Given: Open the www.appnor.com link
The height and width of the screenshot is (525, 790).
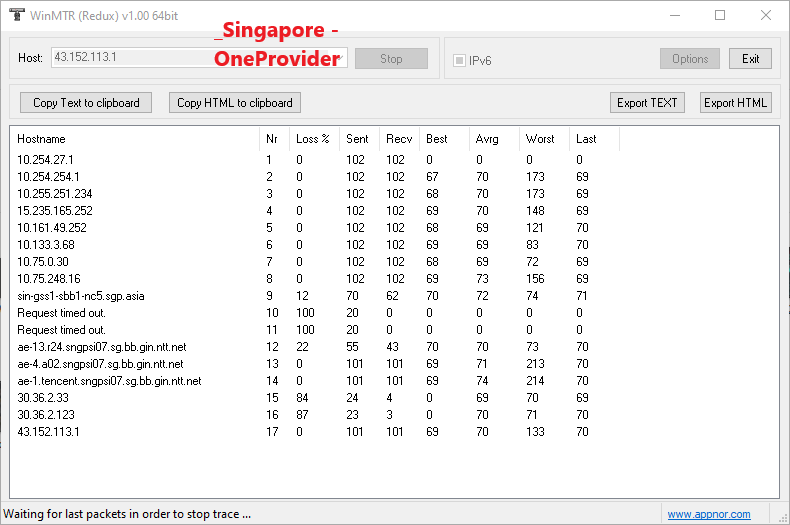Looking at the screenshot, I should (x=709, y=514).
